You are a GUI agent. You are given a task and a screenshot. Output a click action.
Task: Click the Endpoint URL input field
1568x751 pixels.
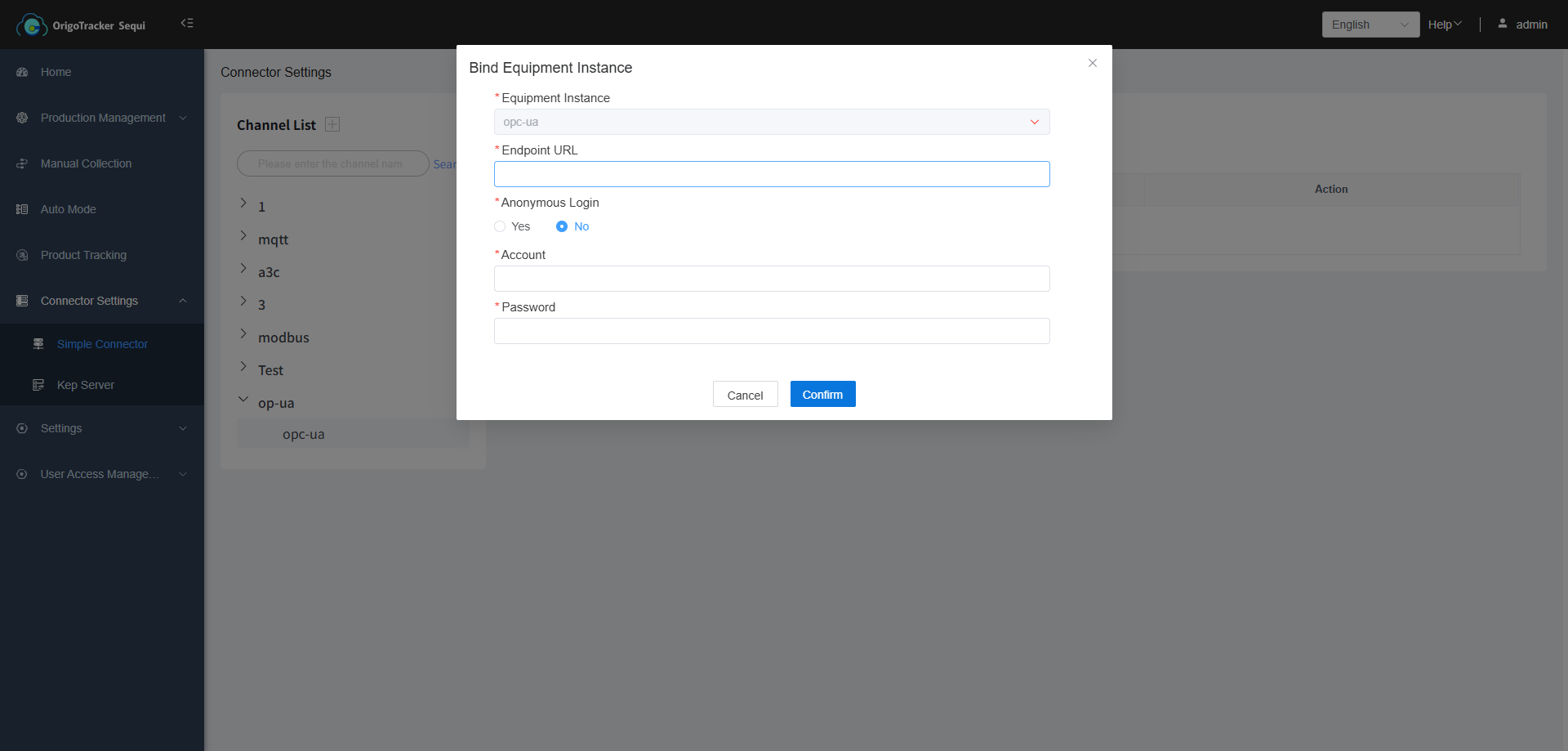pos(771,174)
